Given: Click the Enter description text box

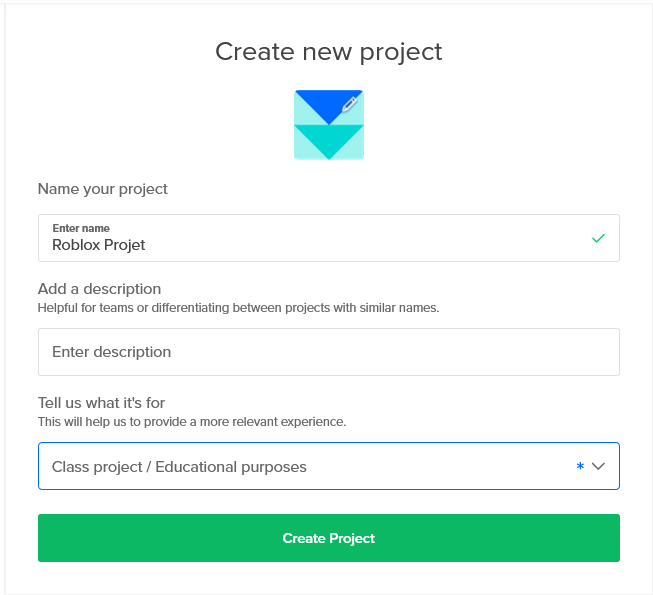Looking at the screenshot, I should pos(329,352).
